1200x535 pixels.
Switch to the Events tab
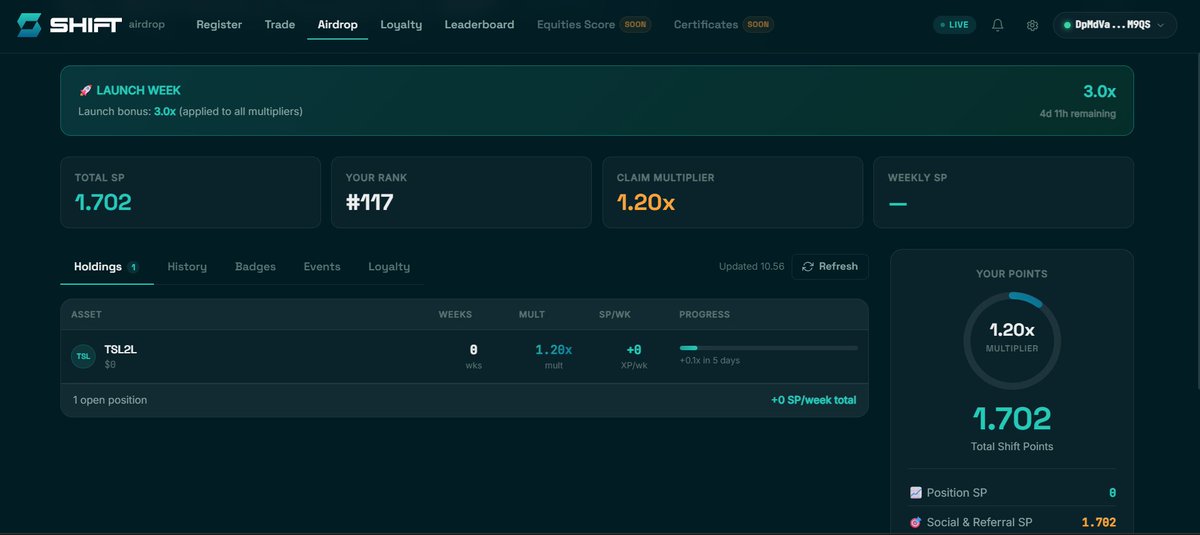point(322,267)
